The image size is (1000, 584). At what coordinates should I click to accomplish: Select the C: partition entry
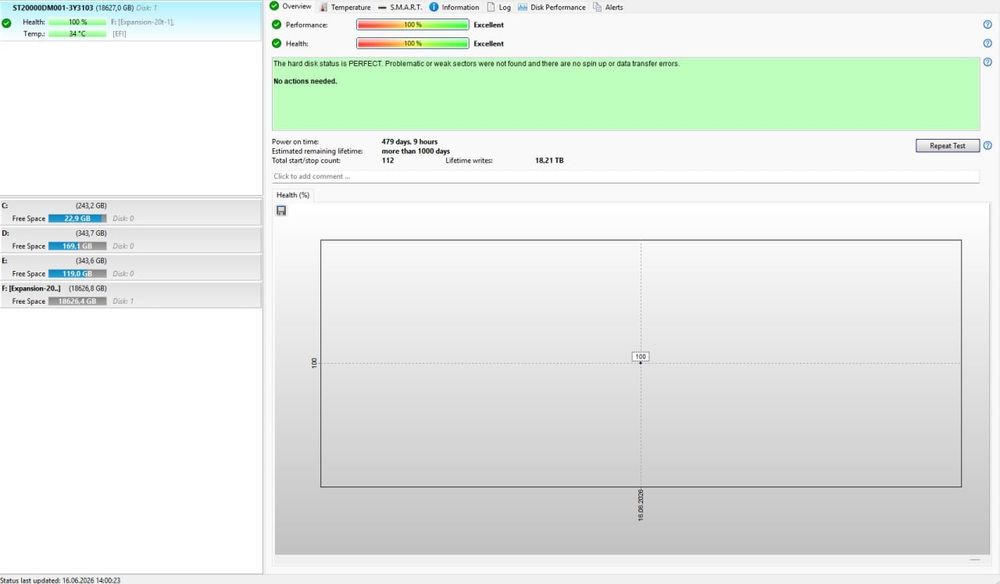point(131,212)
